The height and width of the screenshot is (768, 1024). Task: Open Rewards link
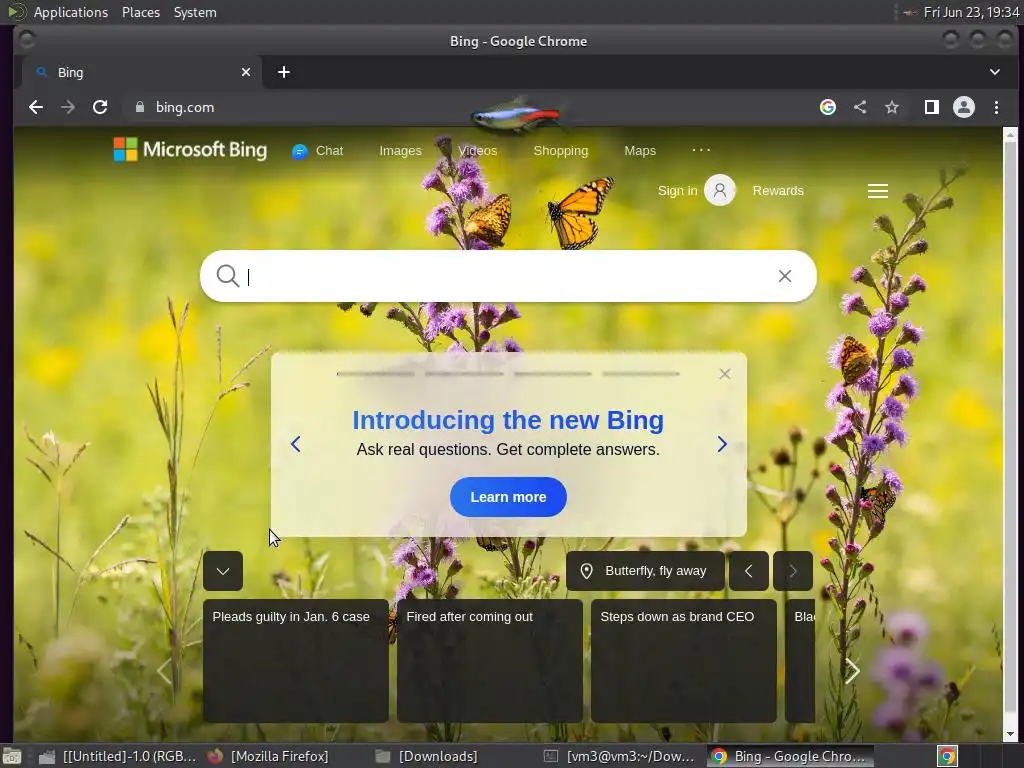coord(778,191)
